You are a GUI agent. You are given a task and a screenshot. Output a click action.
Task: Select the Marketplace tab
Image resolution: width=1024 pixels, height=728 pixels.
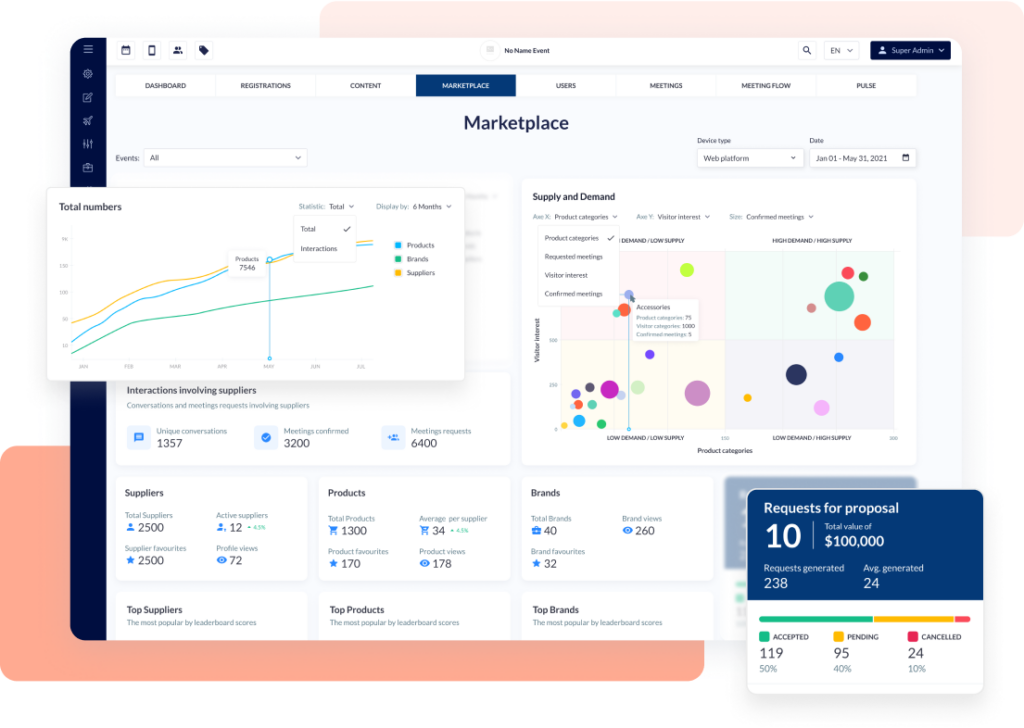pos(466,86)
